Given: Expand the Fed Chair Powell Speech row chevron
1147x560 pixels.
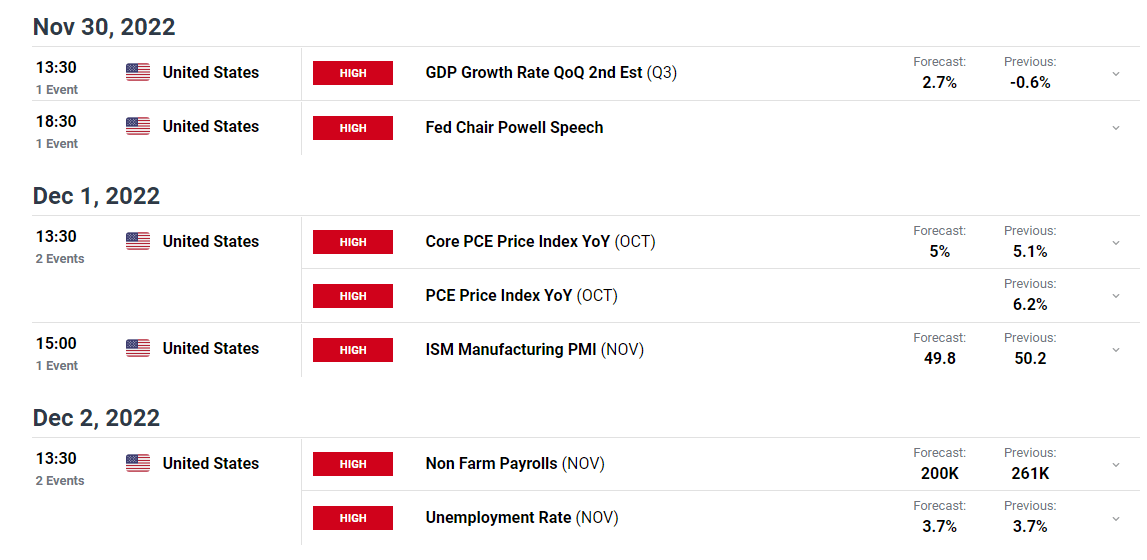Looking at the screenshot, I should pos(1116,128).
